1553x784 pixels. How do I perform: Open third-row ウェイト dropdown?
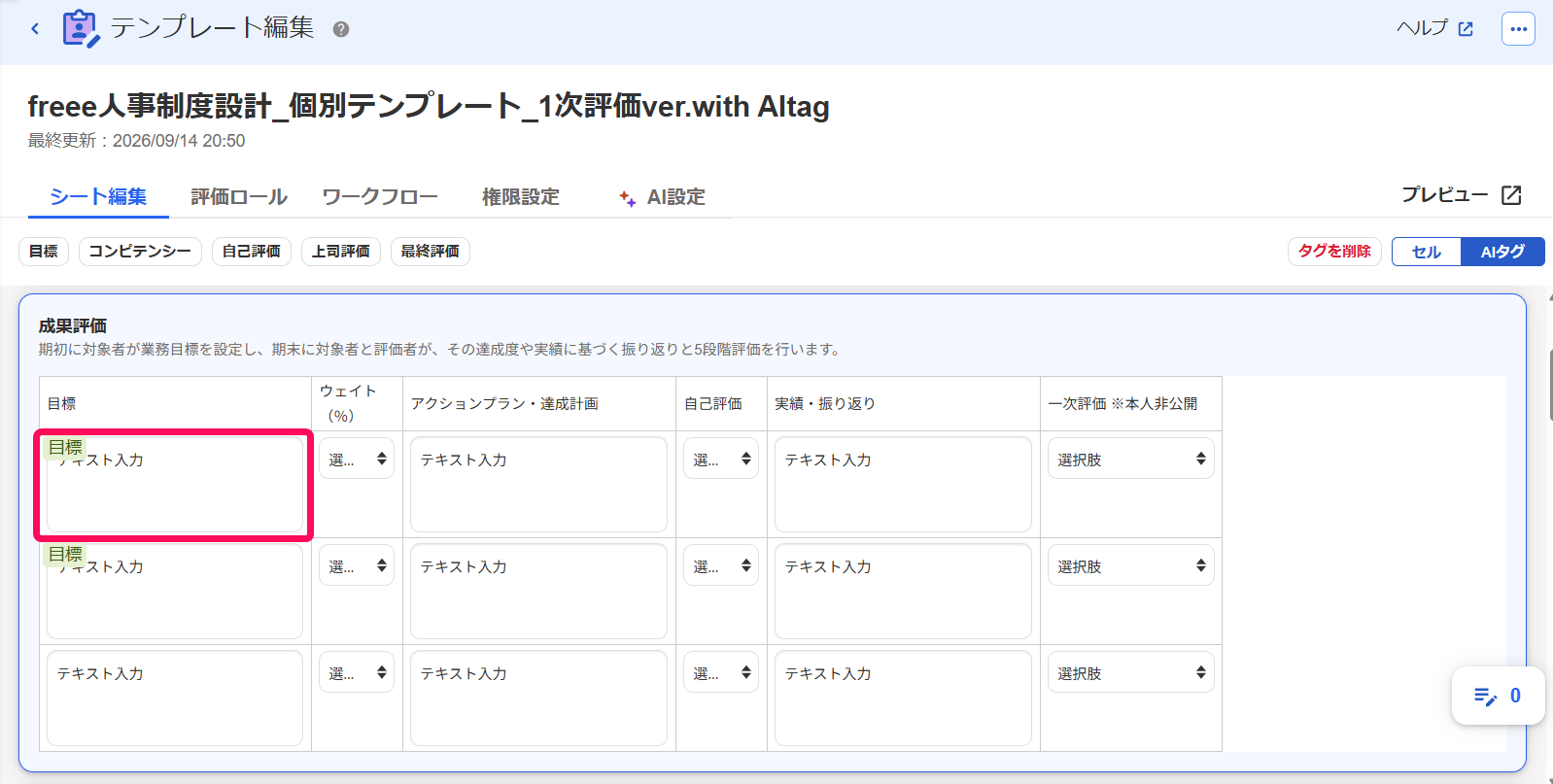tap(357, 672)
